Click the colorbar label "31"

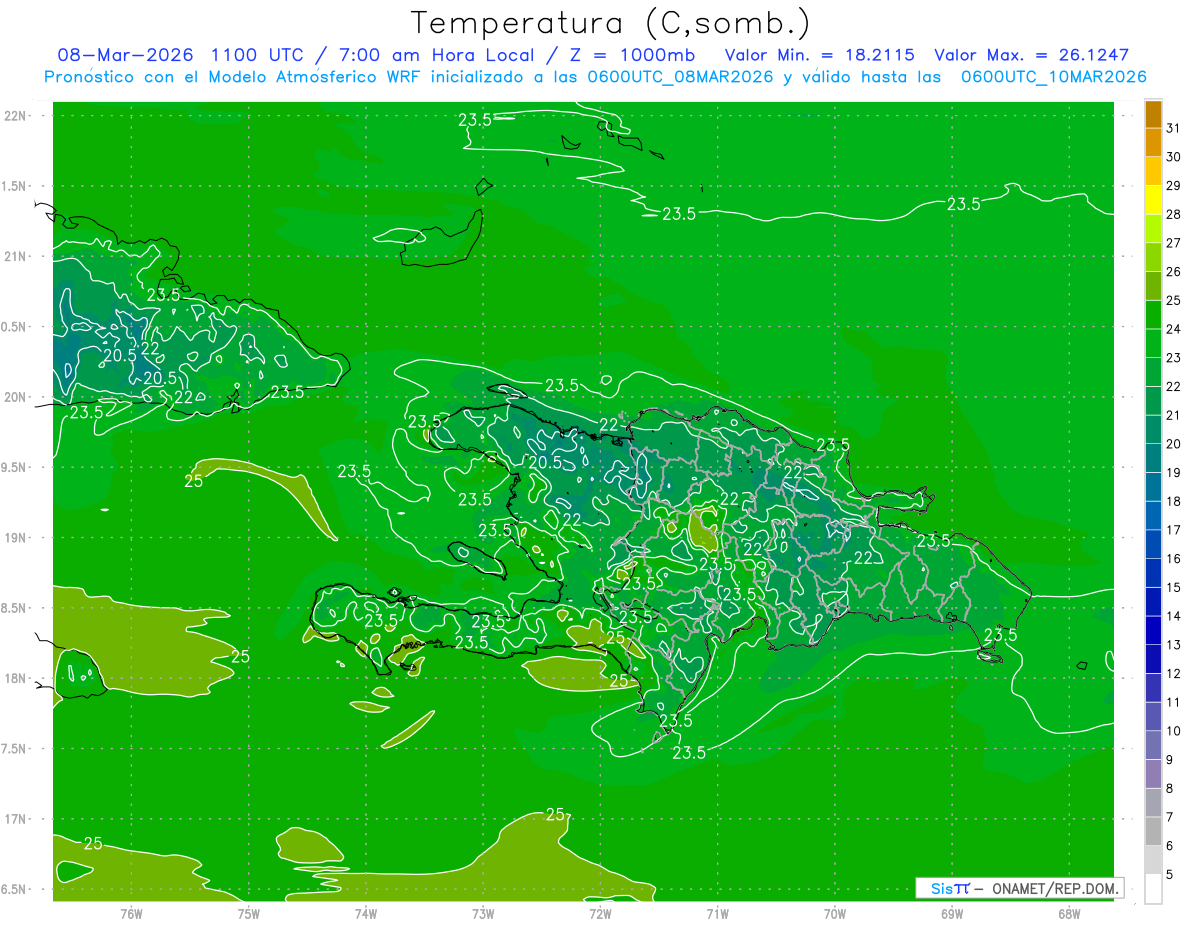coord(1173,128)
